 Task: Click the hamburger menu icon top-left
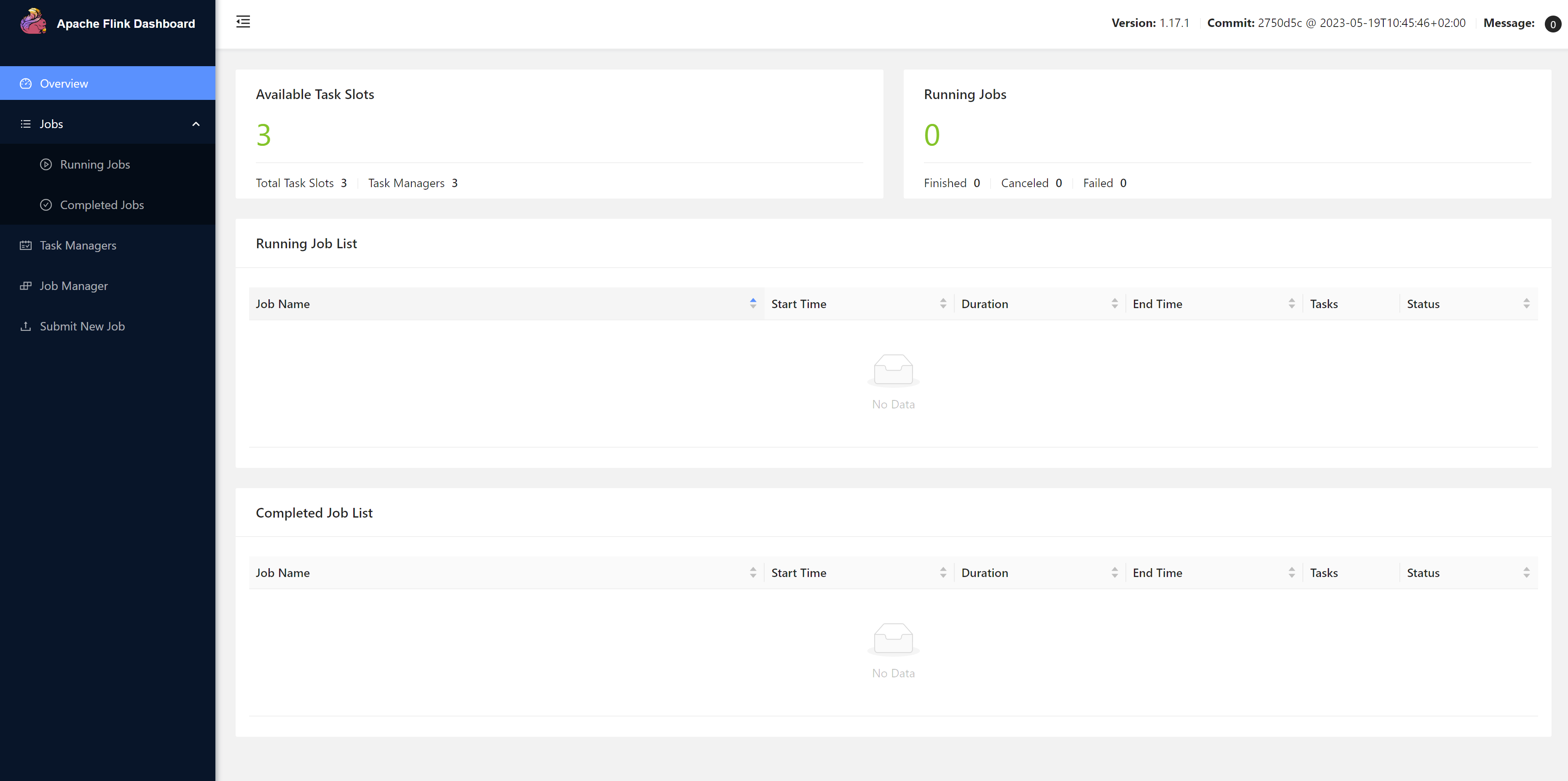243,22
